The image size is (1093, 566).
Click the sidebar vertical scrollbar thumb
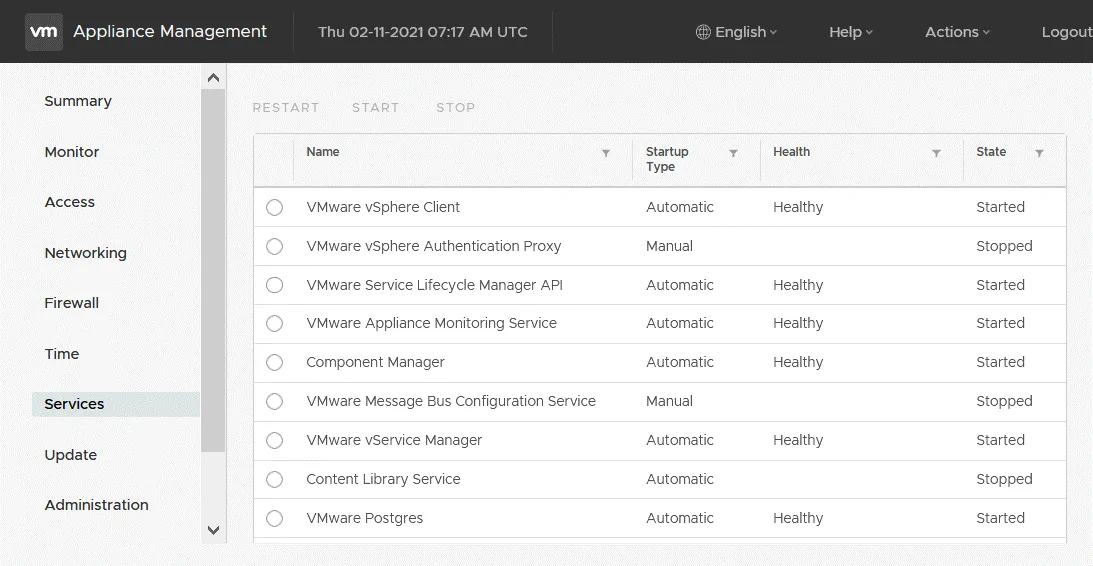213,270
